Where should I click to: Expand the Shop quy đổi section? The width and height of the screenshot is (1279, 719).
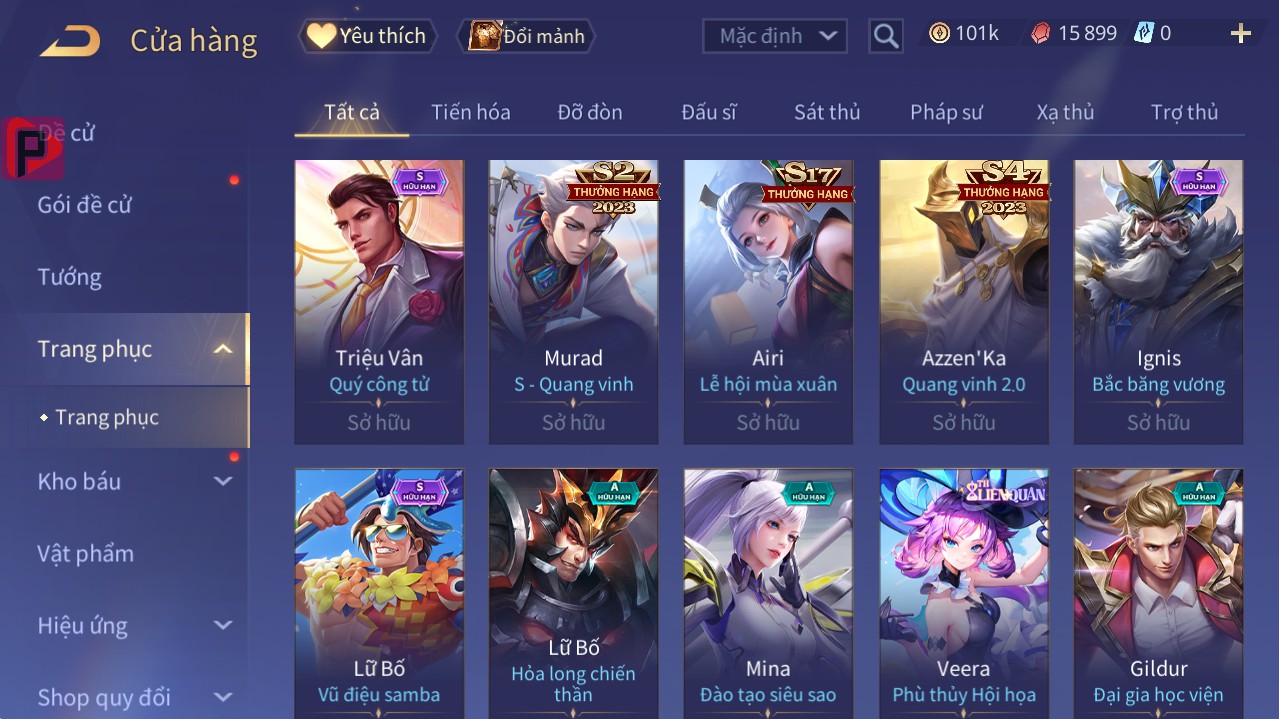pos(223,697)
